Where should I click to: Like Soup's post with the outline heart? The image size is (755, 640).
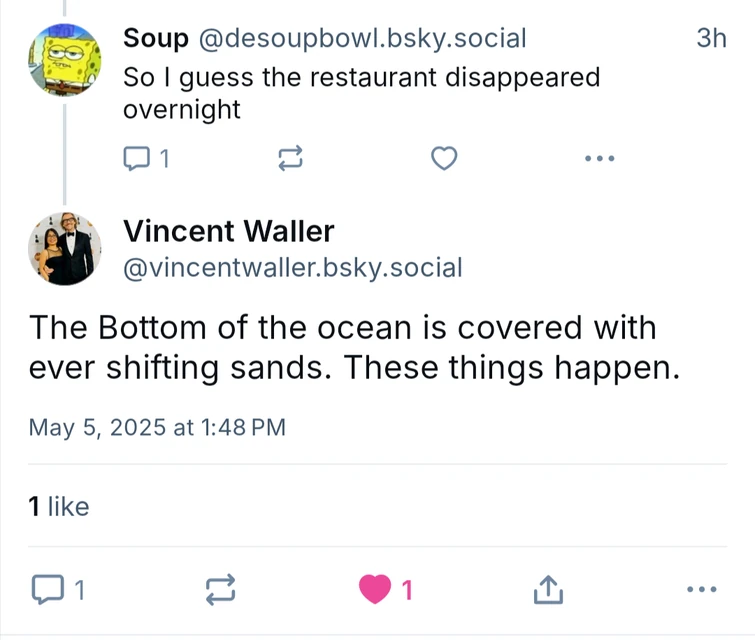click(x=444, y=158)
